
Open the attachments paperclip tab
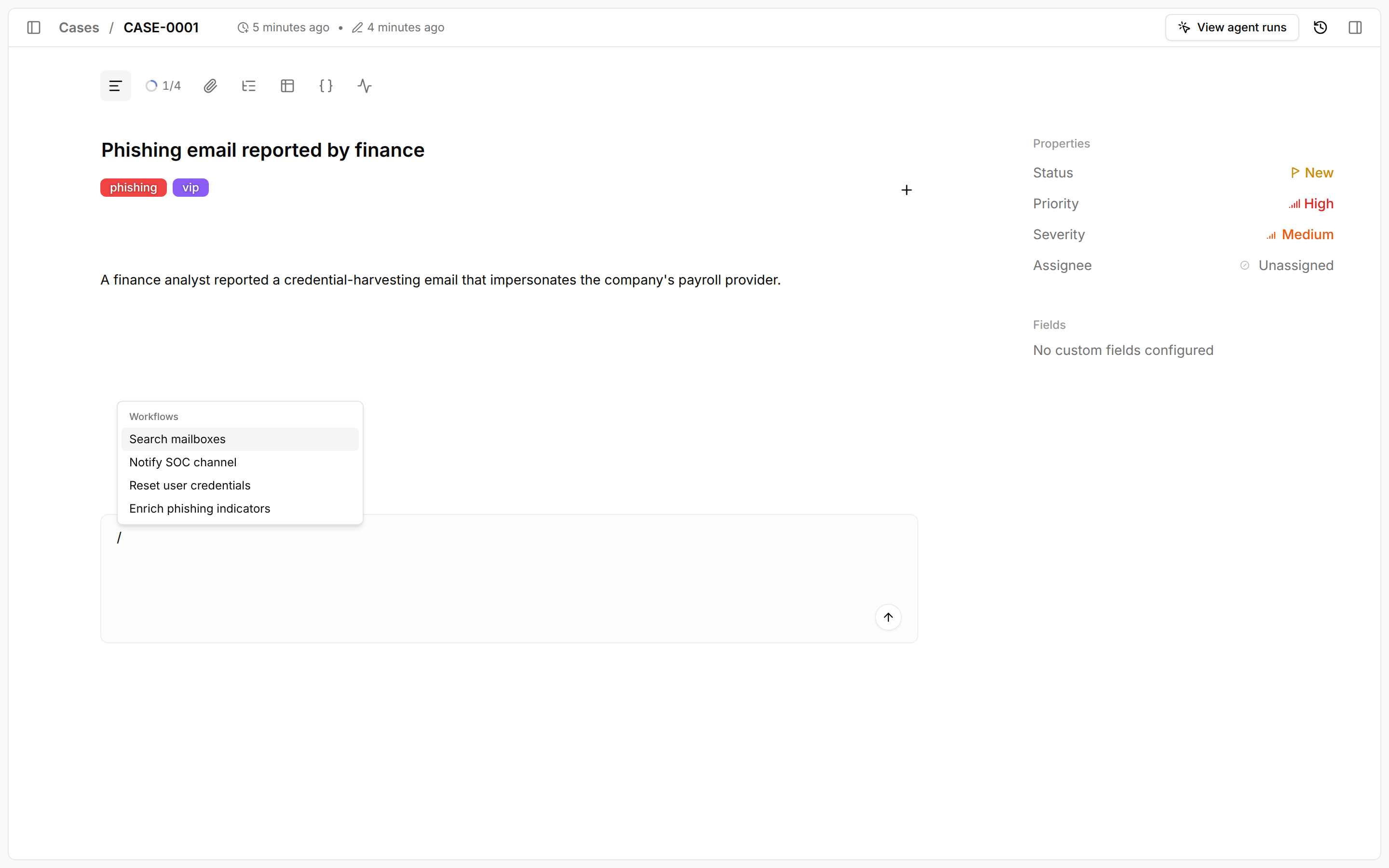(x=210, y=86)
